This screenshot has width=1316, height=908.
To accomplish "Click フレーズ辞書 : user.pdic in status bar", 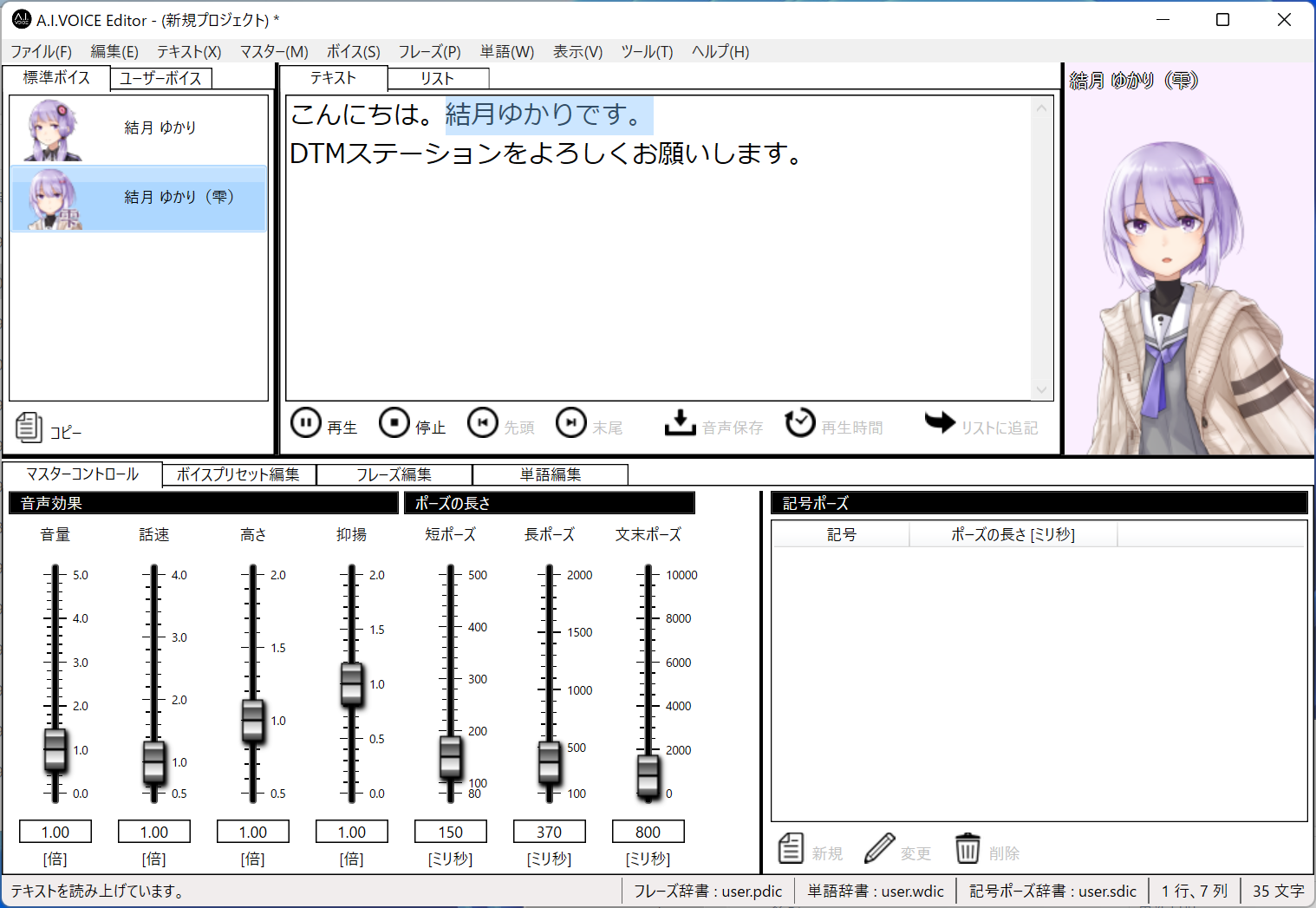I will [707, 891].
